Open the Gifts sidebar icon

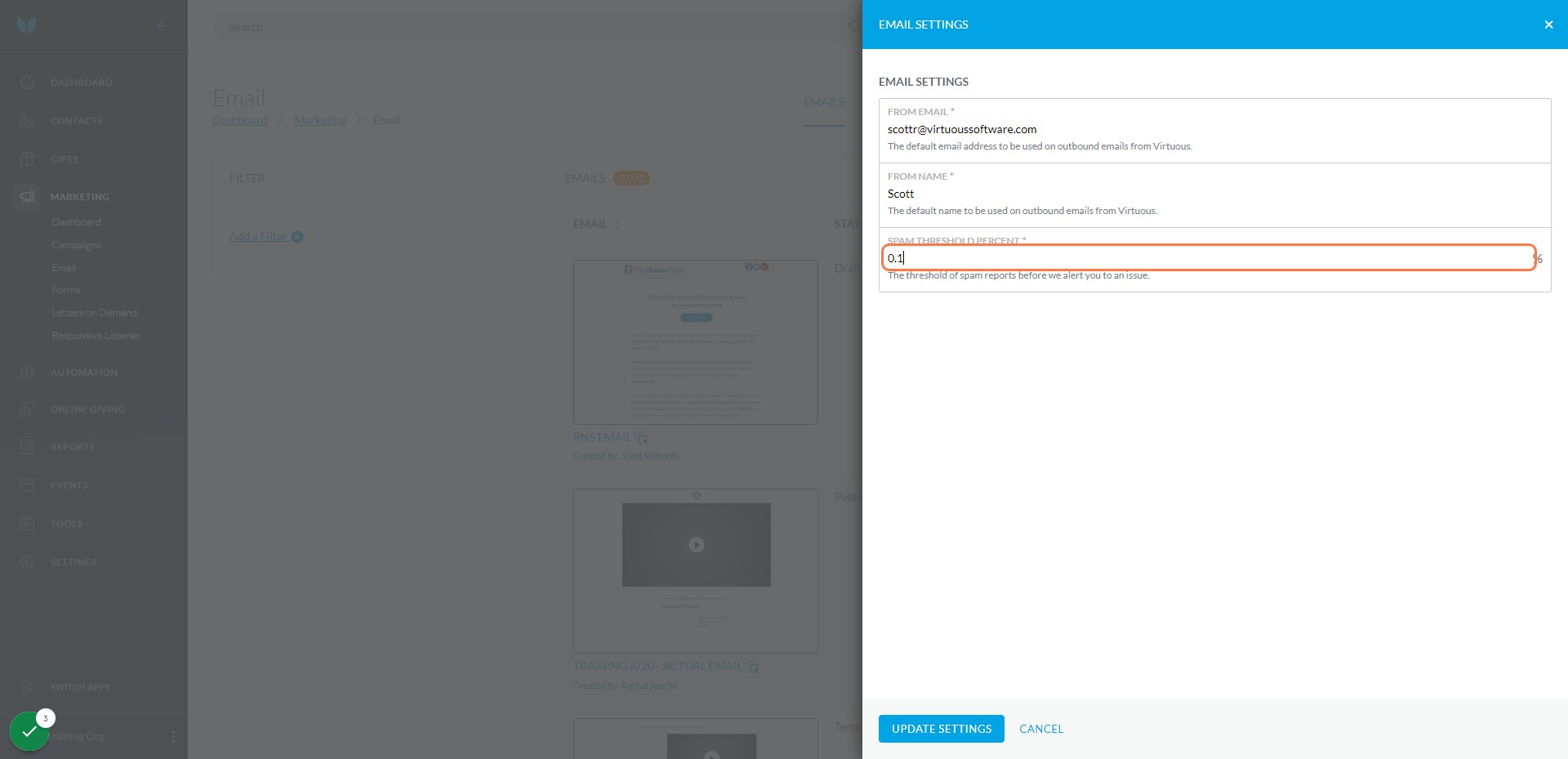pos(27,158)
